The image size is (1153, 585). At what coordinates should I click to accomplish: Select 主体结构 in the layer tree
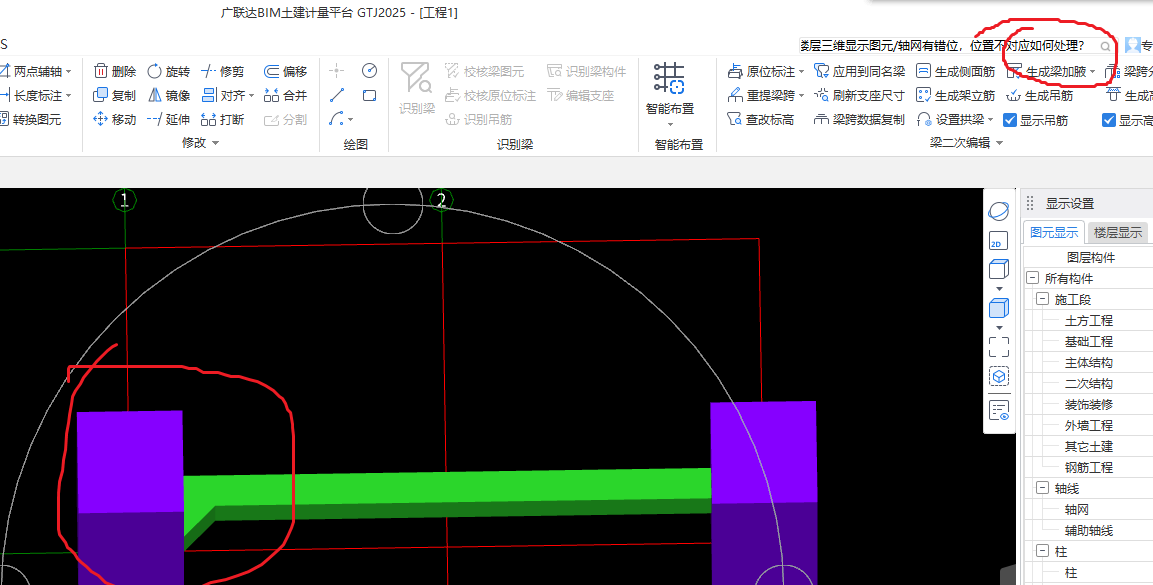click(1088, 362)
